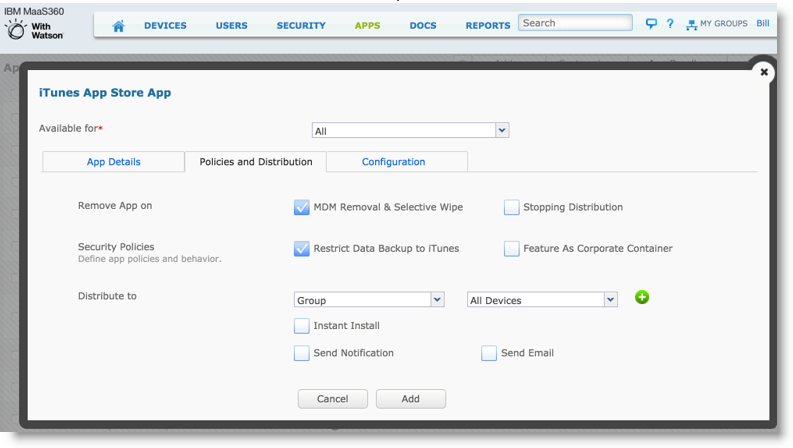Open the Users menu

[x=232, y=25]
